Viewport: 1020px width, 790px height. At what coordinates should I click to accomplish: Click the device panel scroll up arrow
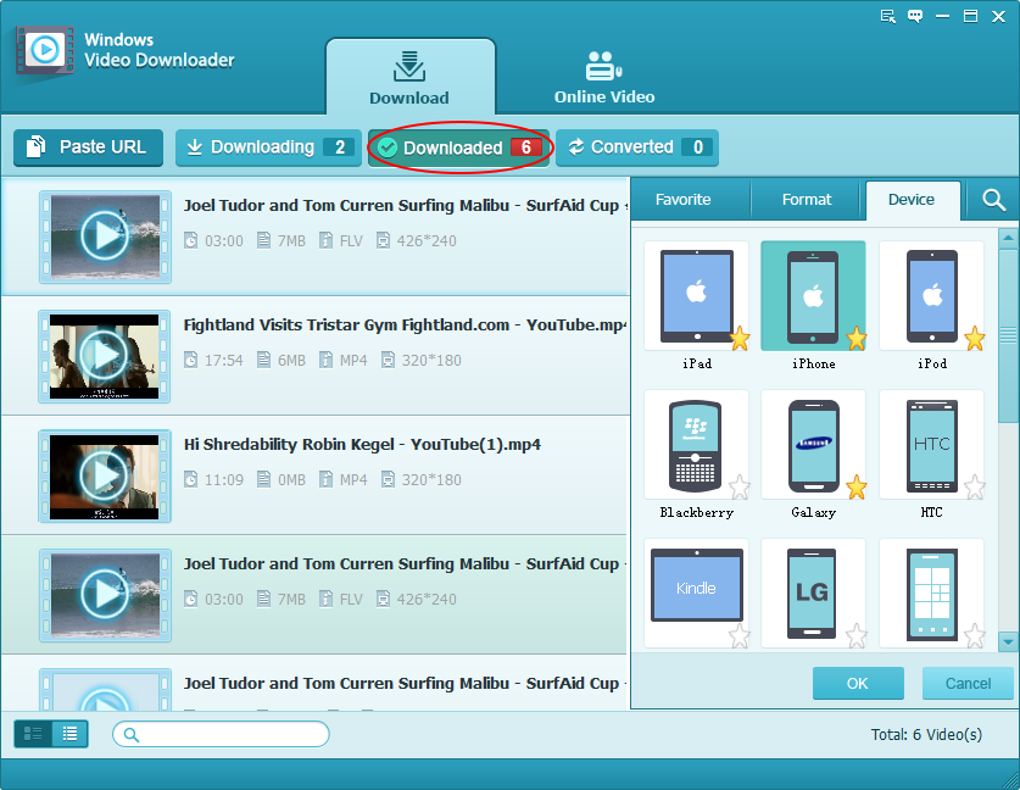(x=1008, y=238)
